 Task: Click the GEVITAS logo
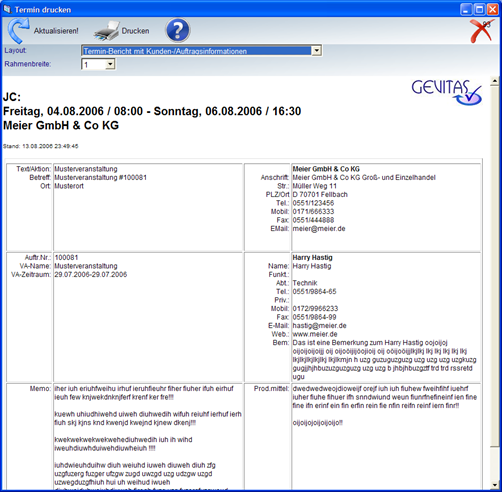click(446, 92)
